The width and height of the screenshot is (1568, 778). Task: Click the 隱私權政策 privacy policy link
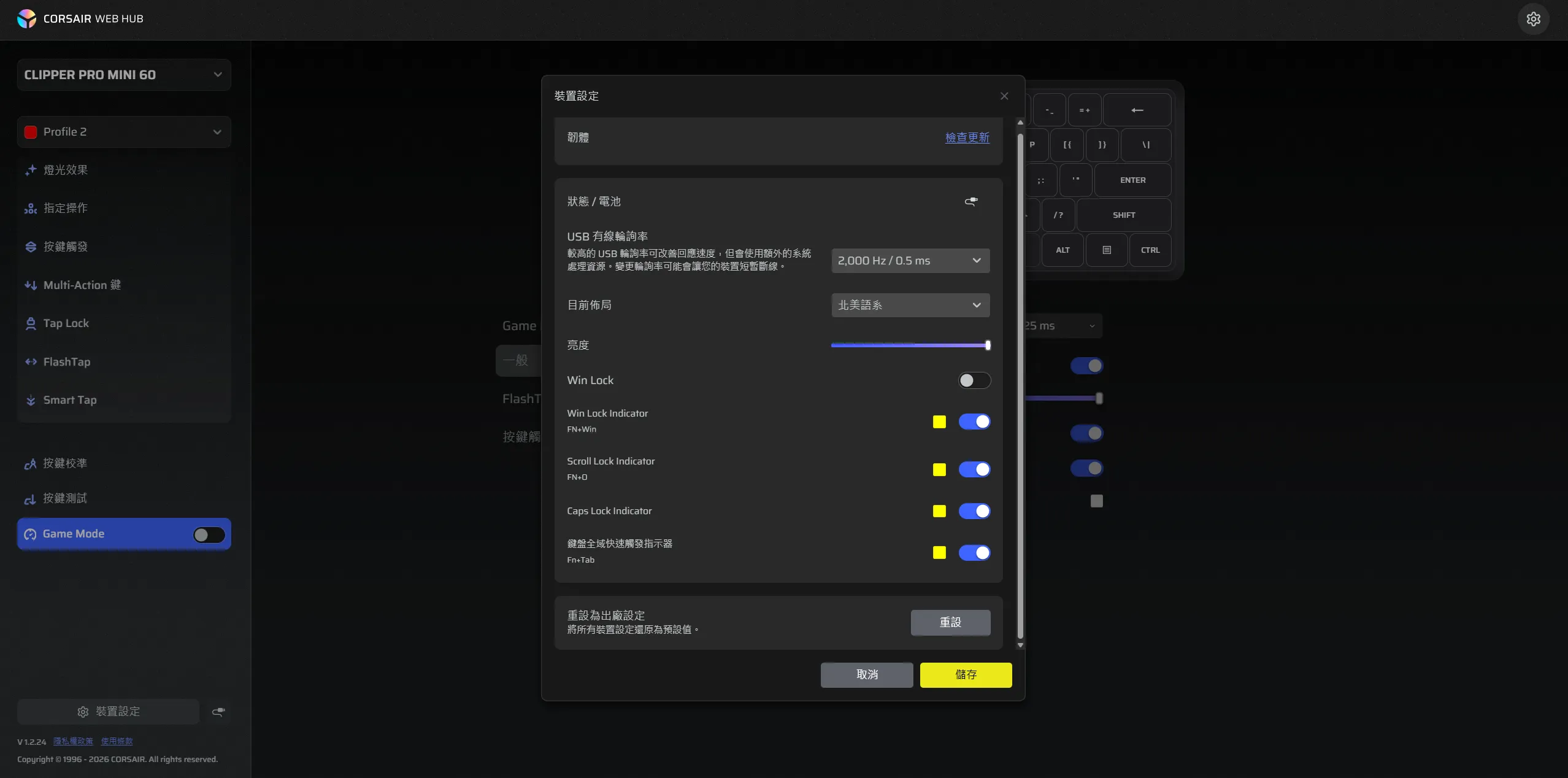pos(73,741)
